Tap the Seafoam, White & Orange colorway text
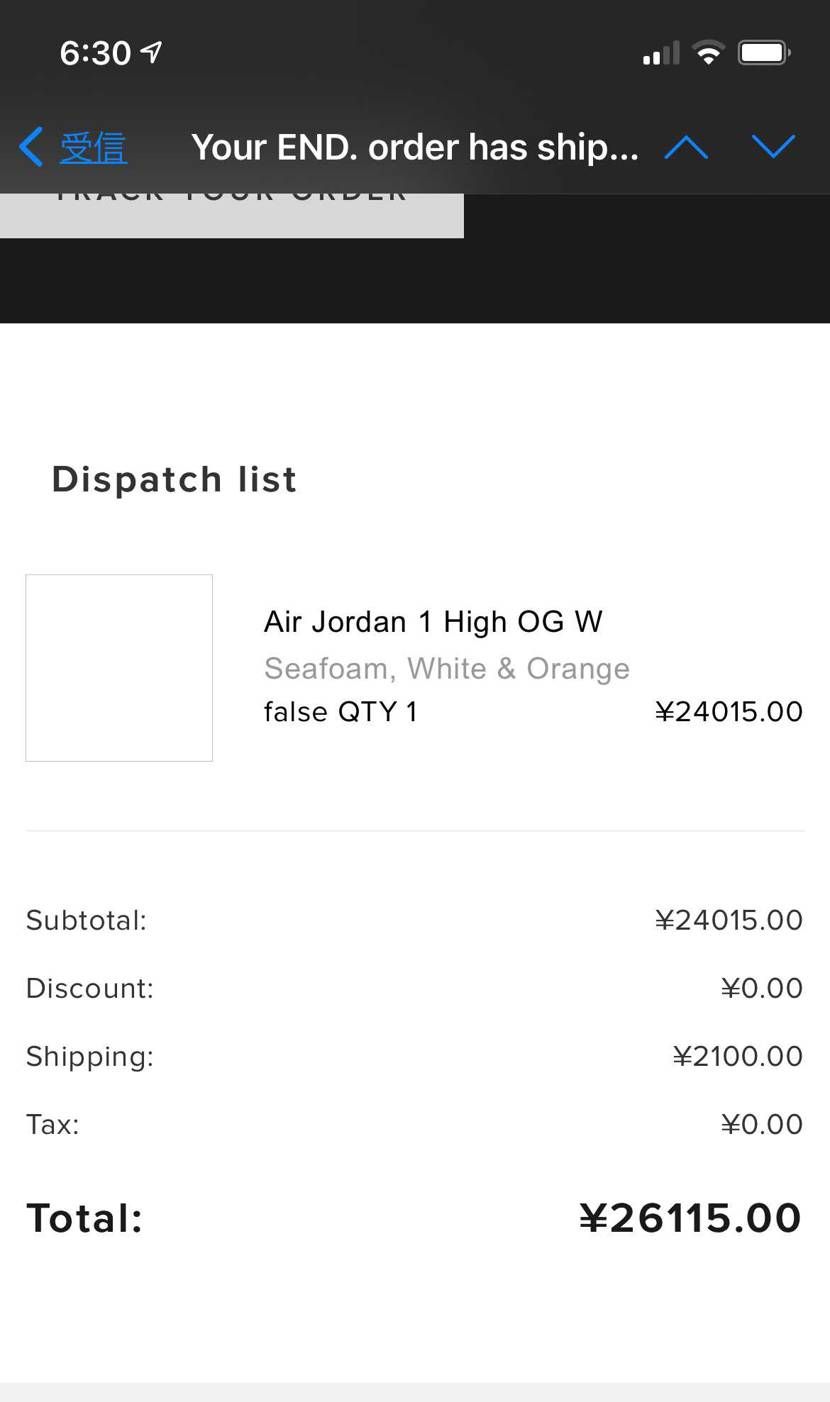 pyautogui.click(x=447, y=668)
